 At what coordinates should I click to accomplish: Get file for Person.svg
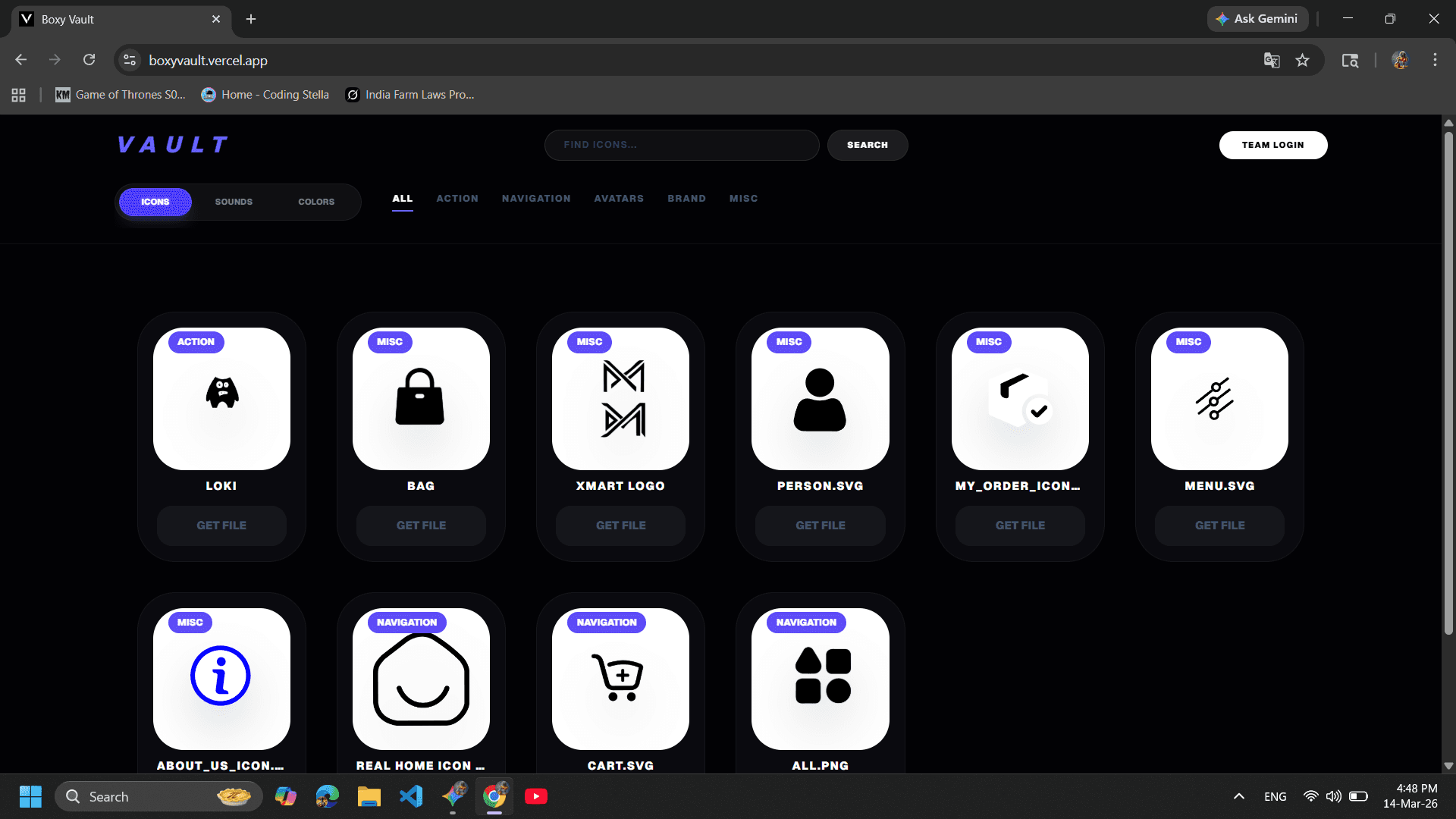pos(820,526)
